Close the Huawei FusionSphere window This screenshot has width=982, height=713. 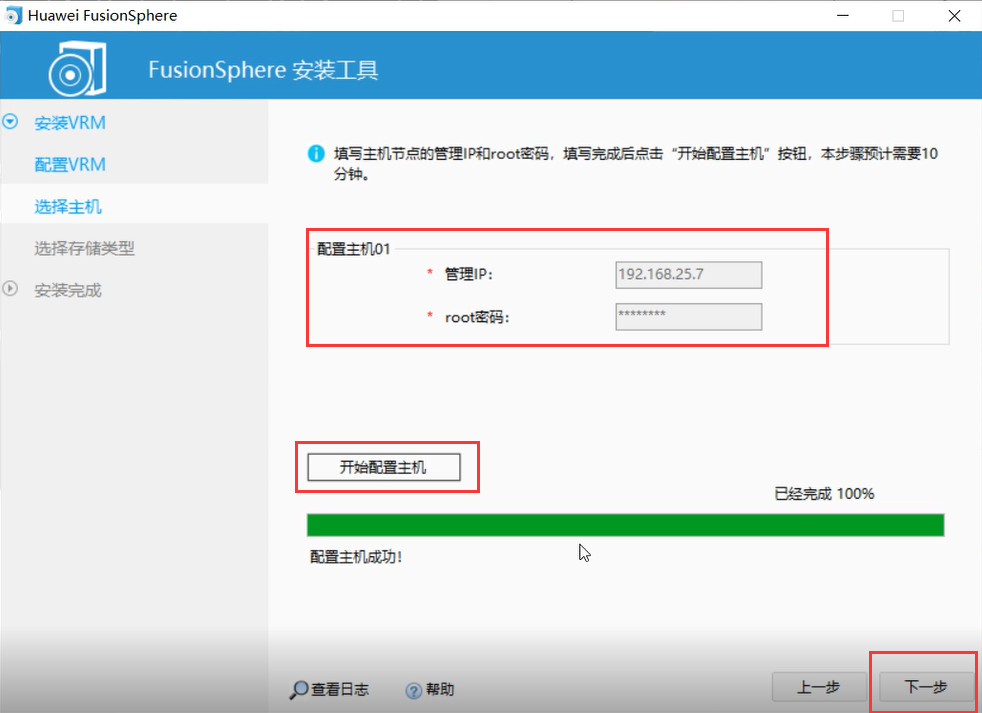coord(954,16)
